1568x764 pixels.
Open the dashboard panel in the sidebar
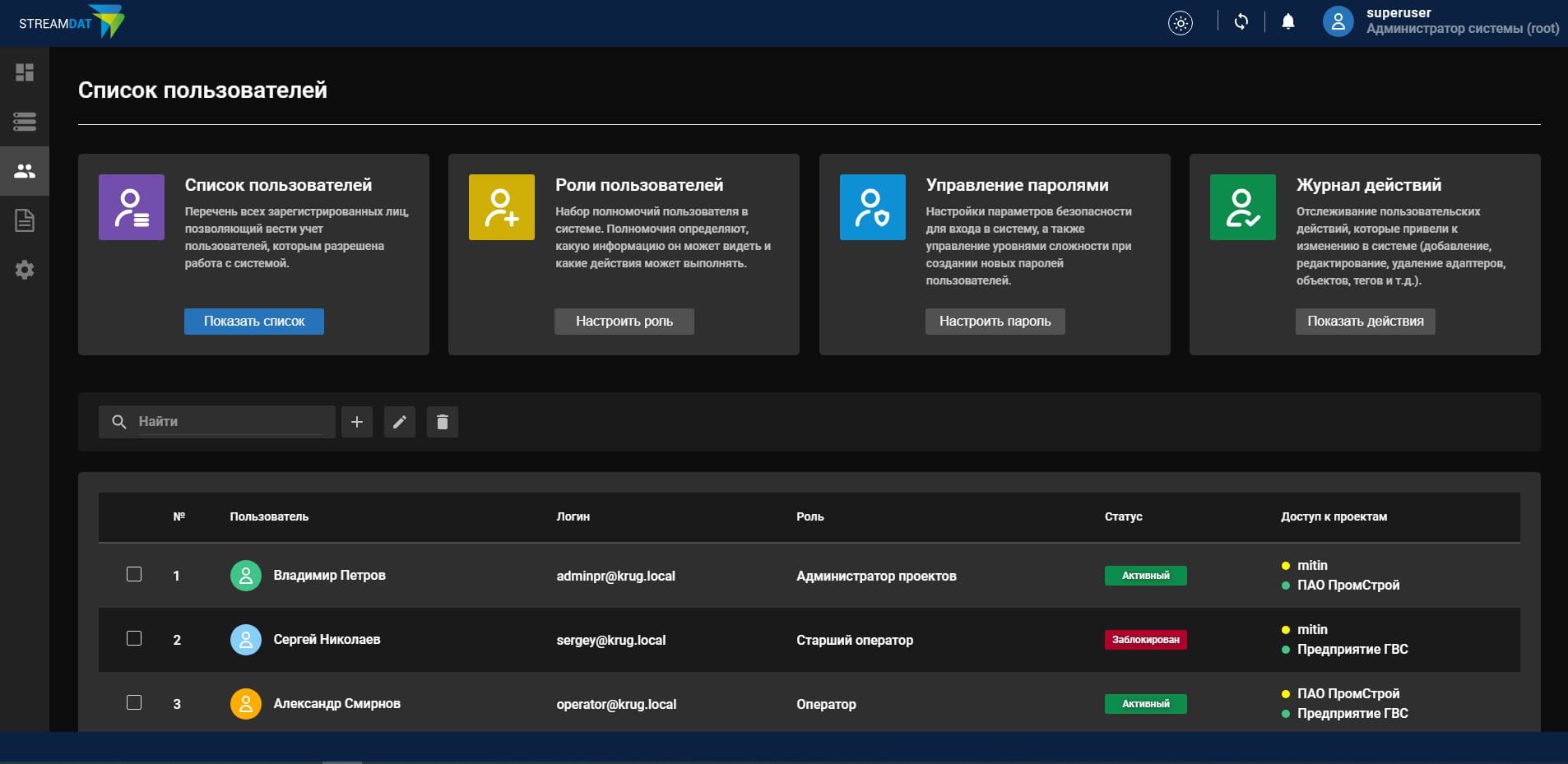pos(25,72)
